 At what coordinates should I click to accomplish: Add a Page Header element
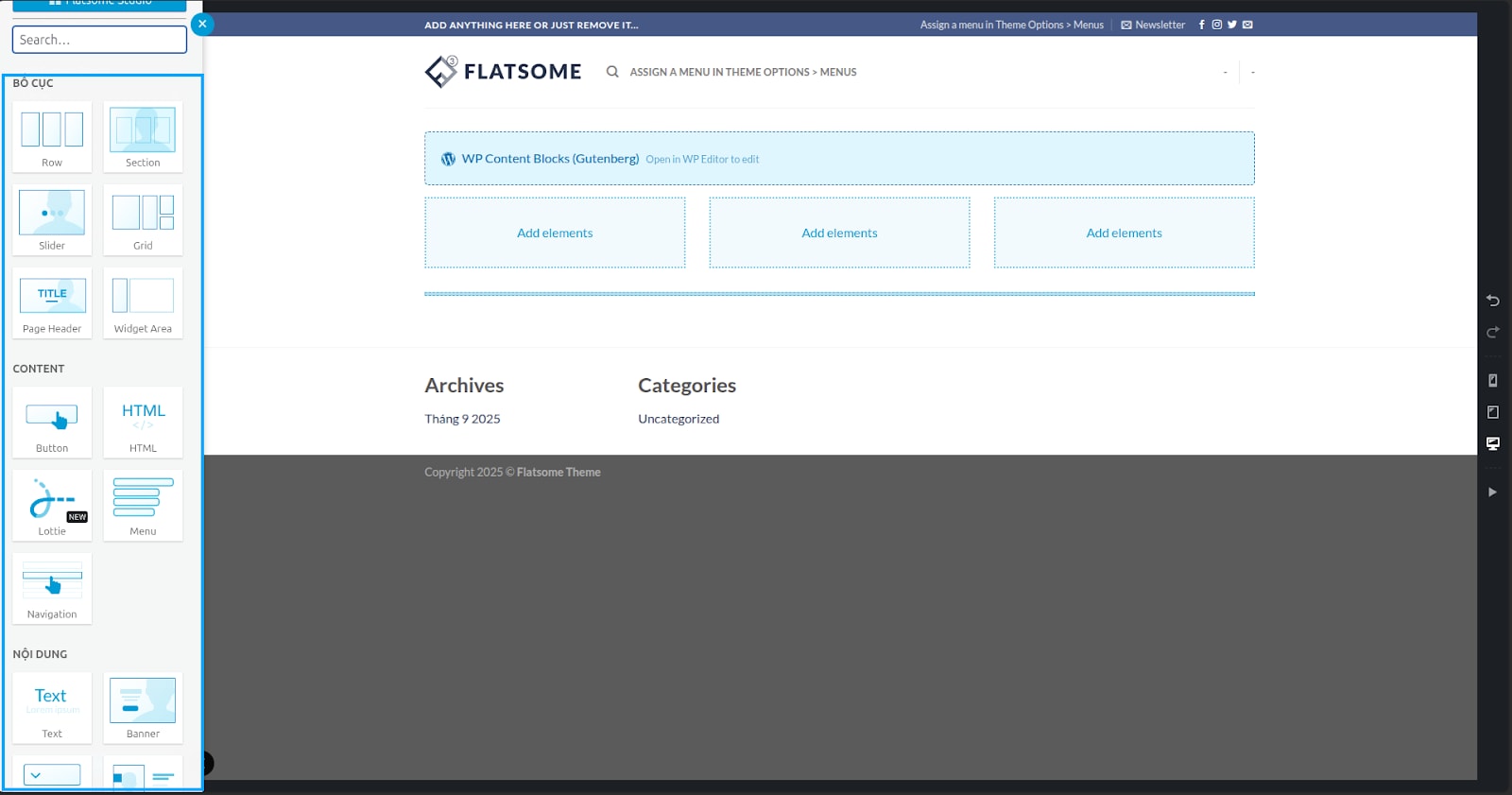(52, 303)
